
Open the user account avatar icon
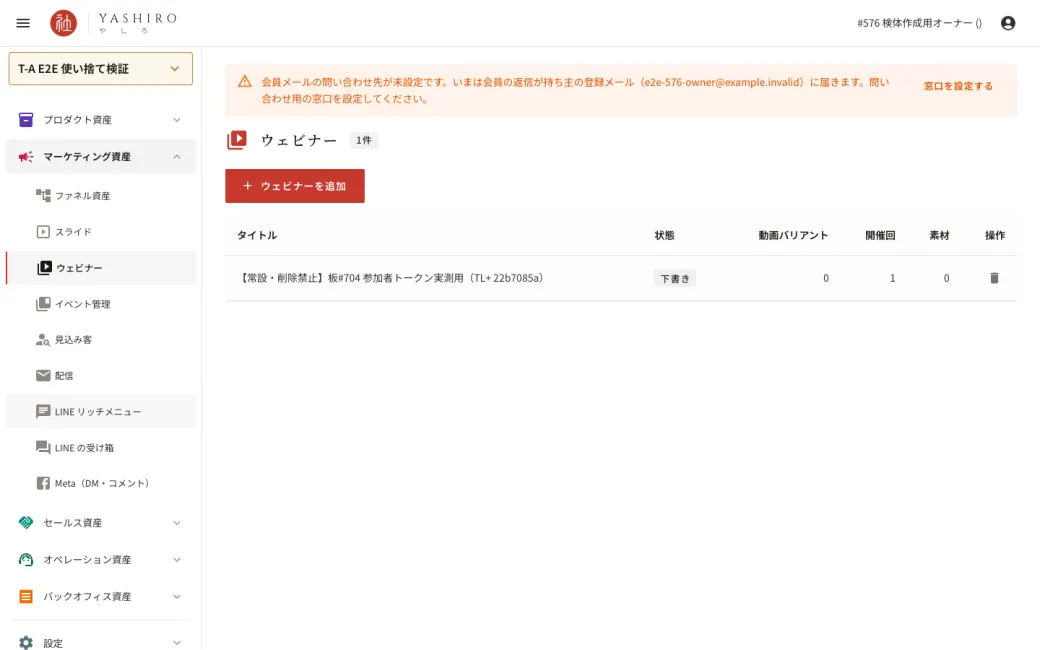point(1008,23)
